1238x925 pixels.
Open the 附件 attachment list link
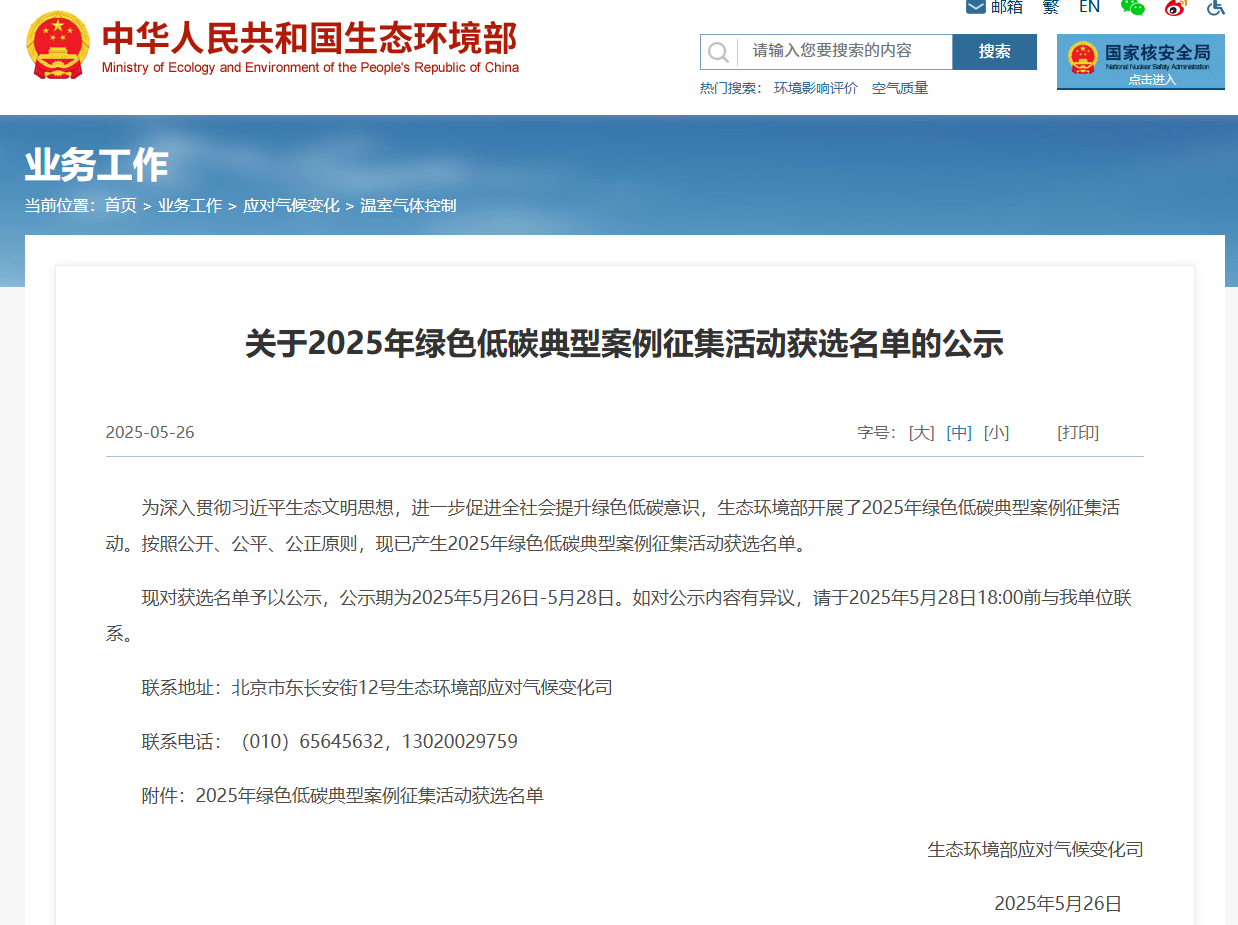pyautogui.click(x=370, y=795)
